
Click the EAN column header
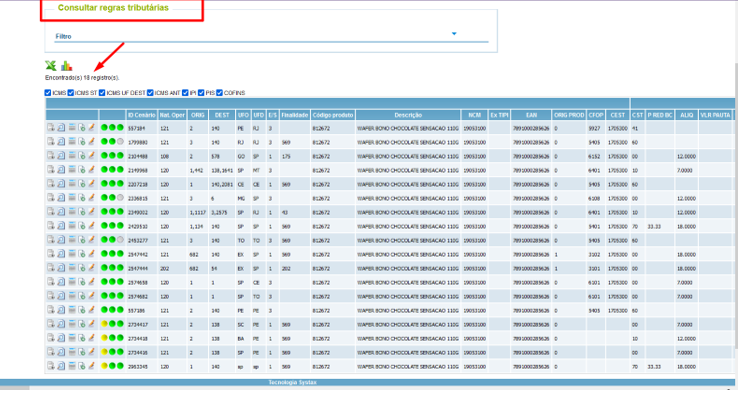[x=531, y=115]
